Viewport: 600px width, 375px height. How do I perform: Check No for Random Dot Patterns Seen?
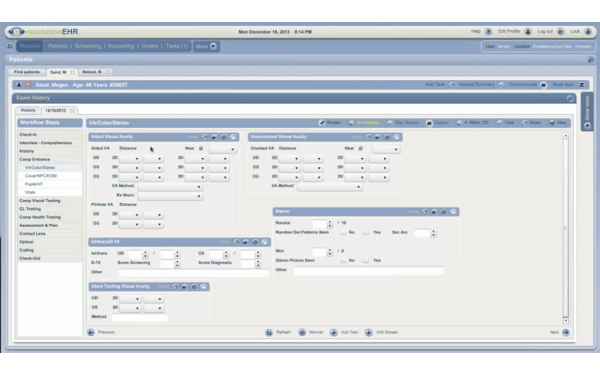[x=343, y=232]
